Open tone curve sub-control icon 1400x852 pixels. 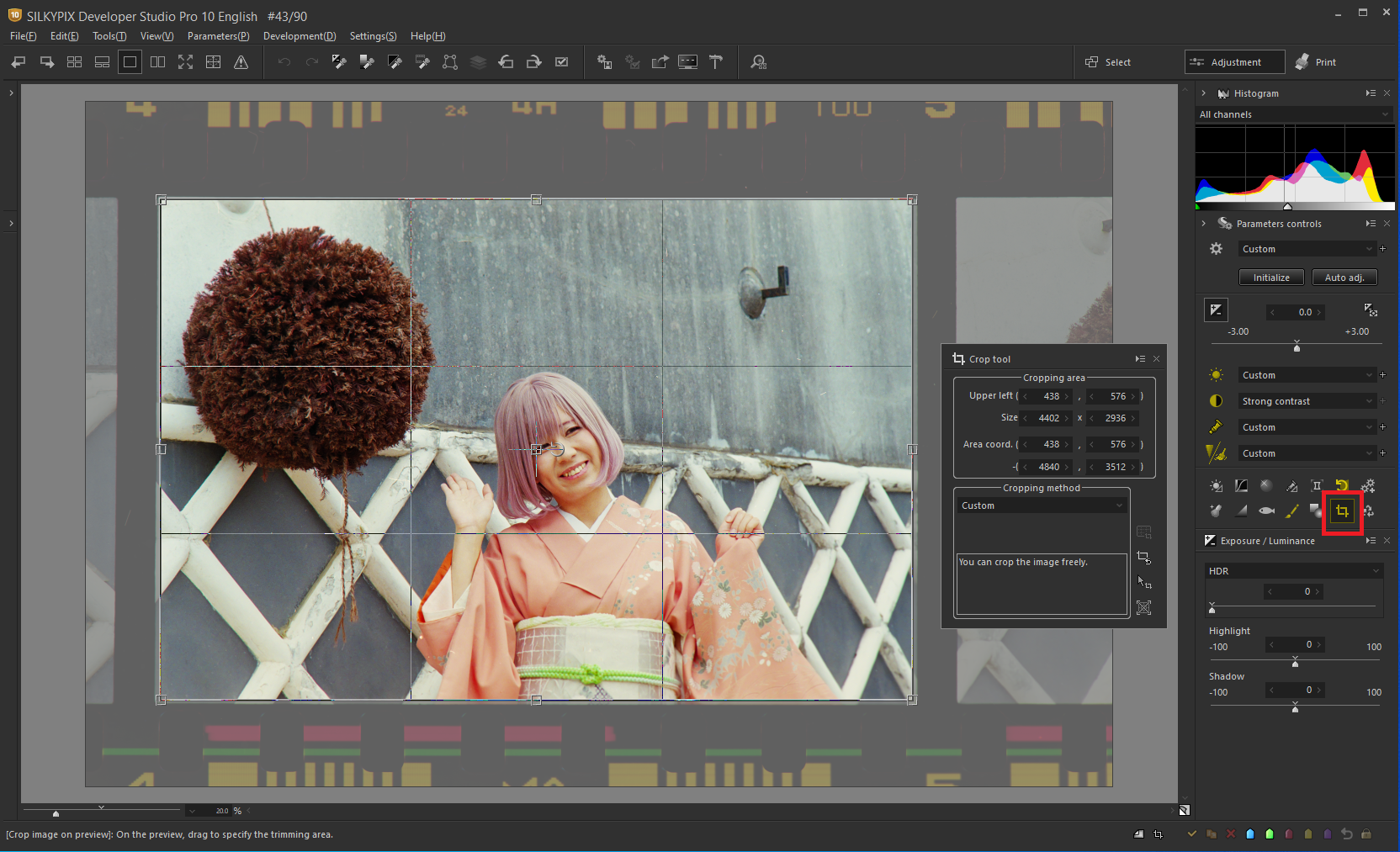[x=1241, y=485]
